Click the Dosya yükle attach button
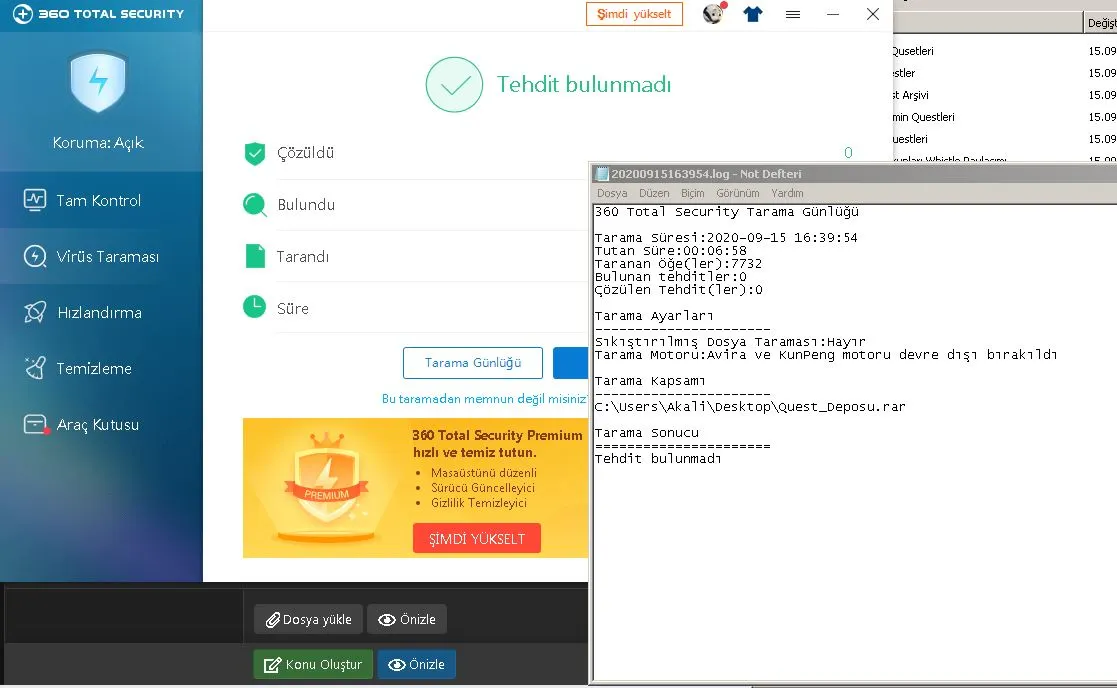This screenshot has width=1117, height=688. pos(308,620)
